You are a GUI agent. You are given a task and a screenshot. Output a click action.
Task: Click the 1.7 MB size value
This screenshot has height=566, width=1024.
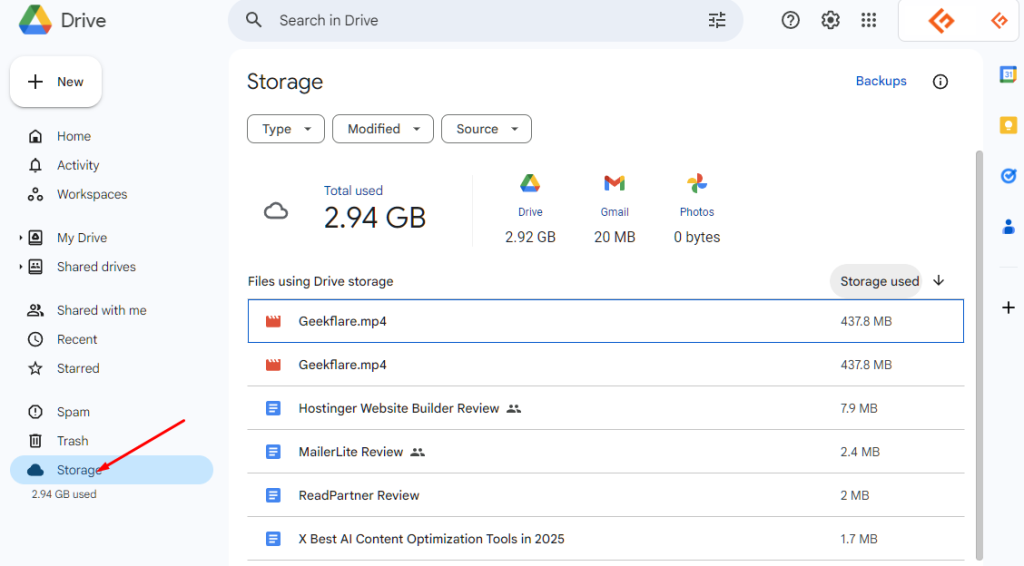[x=859, y=539]
